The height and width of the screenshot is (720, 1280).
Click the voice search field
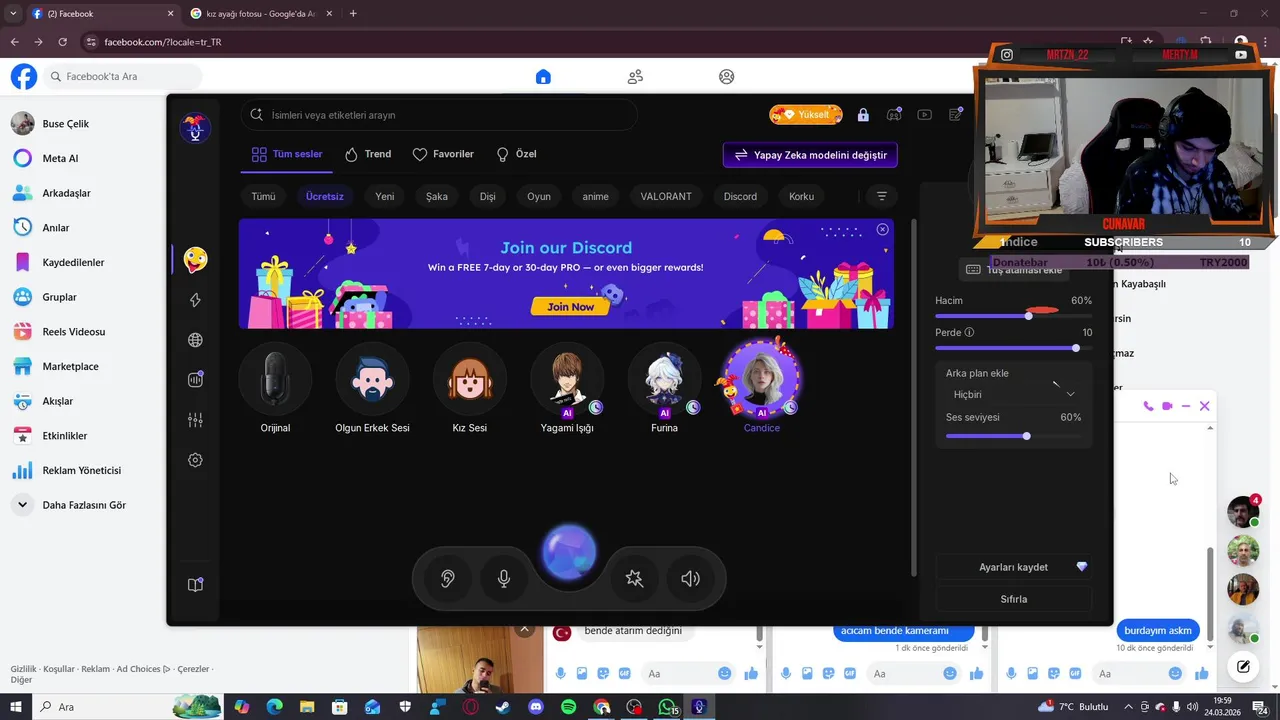click(x=439, y=115)
